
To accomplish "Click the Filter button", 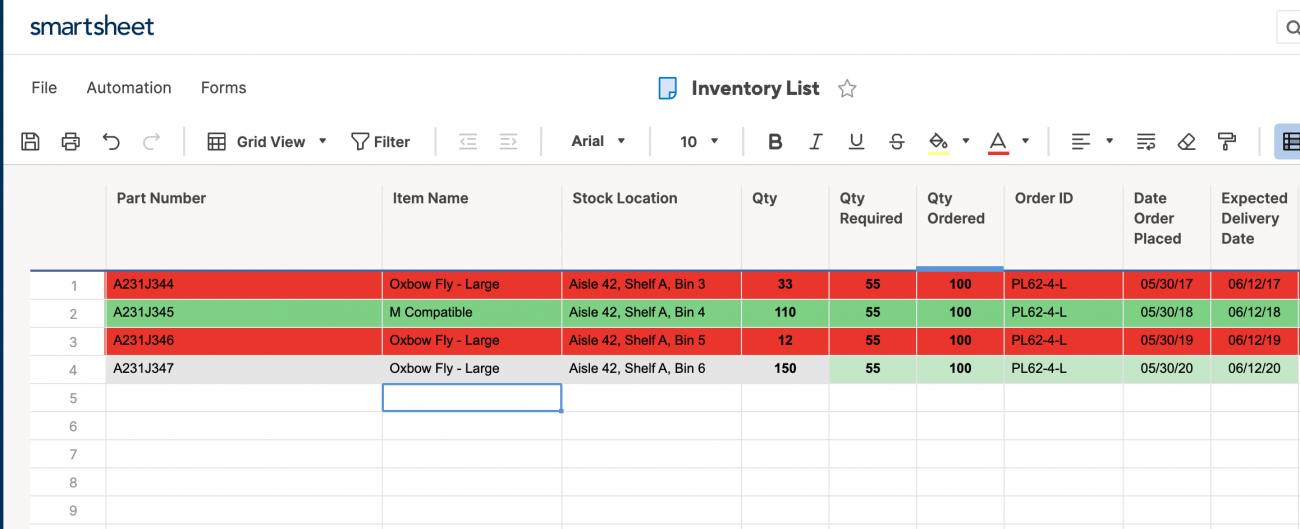I will coord(381,142).
